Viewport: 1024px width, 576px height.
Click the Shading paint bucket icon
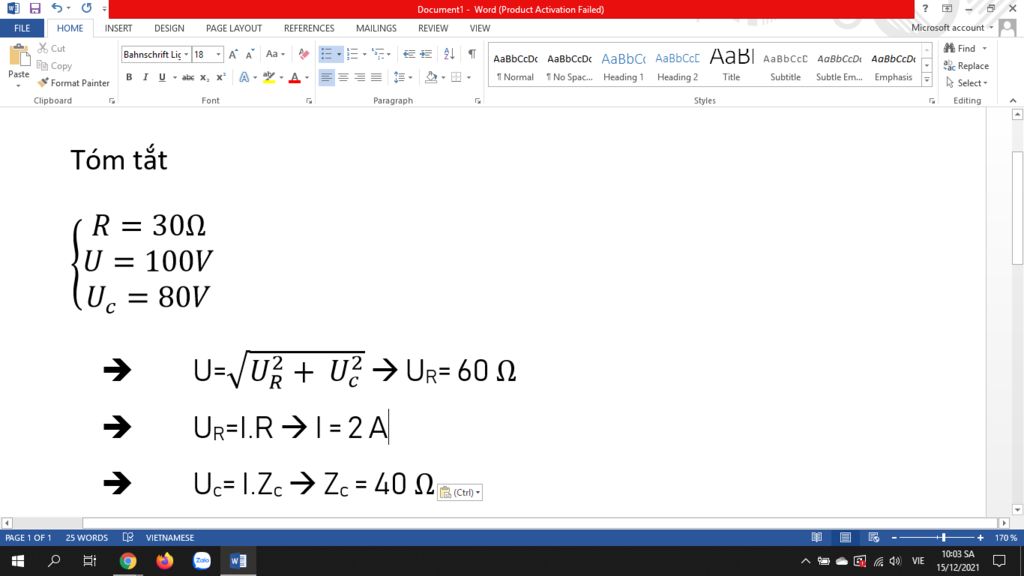tap(431, 77)
